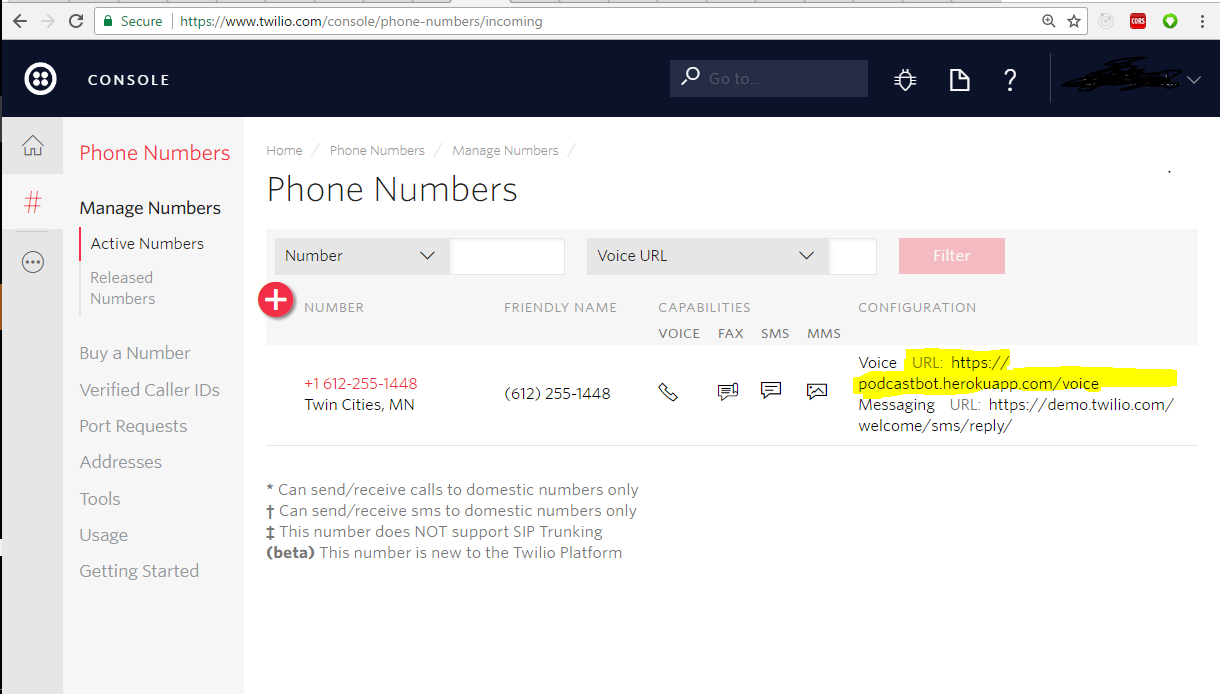This screenshot has width=1220, height=694.
Task: Select Active Numbers in sidebar
Action: coord(147,243)
